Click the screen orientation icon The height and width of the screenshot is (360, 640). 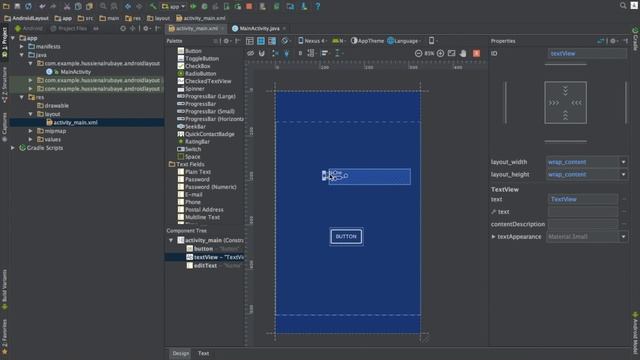pyautogui.click(x=285, y=41)
